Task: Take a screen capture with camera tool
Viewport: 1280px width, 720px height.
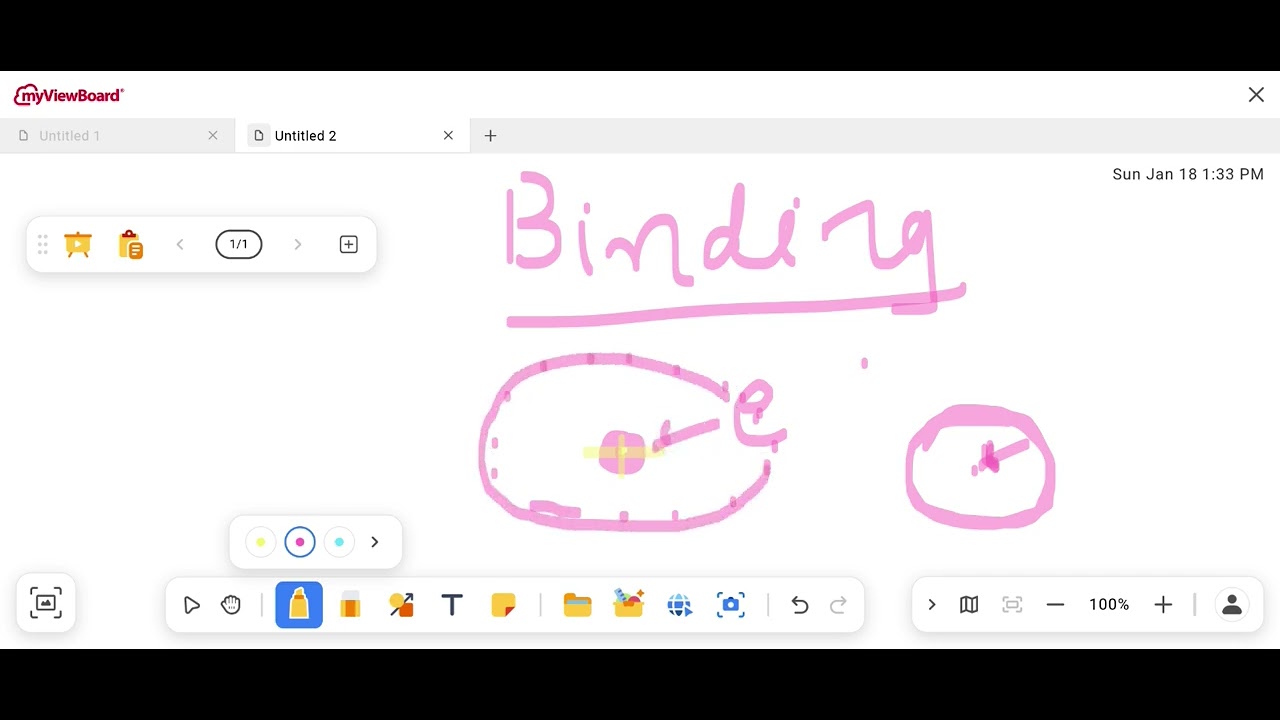Action: [x=731, y=605]
